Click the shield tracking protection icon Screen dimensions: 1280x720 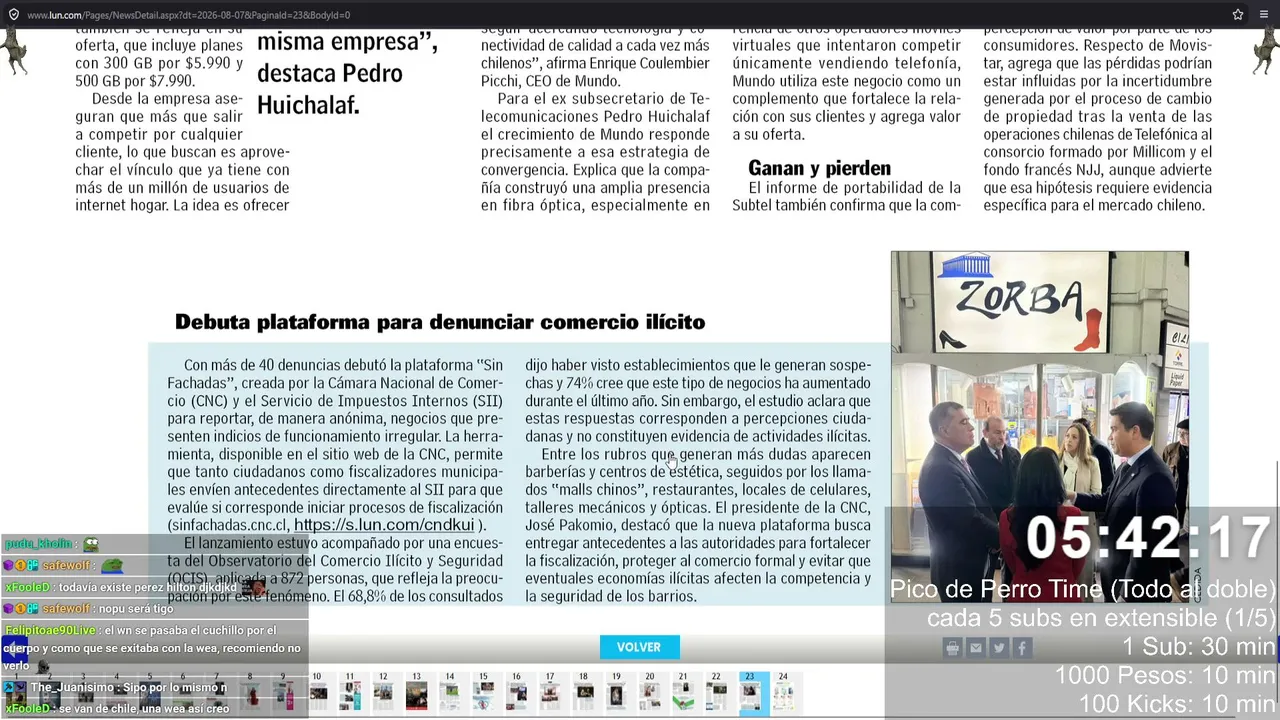pyautogui.click(x=13, y=15)
